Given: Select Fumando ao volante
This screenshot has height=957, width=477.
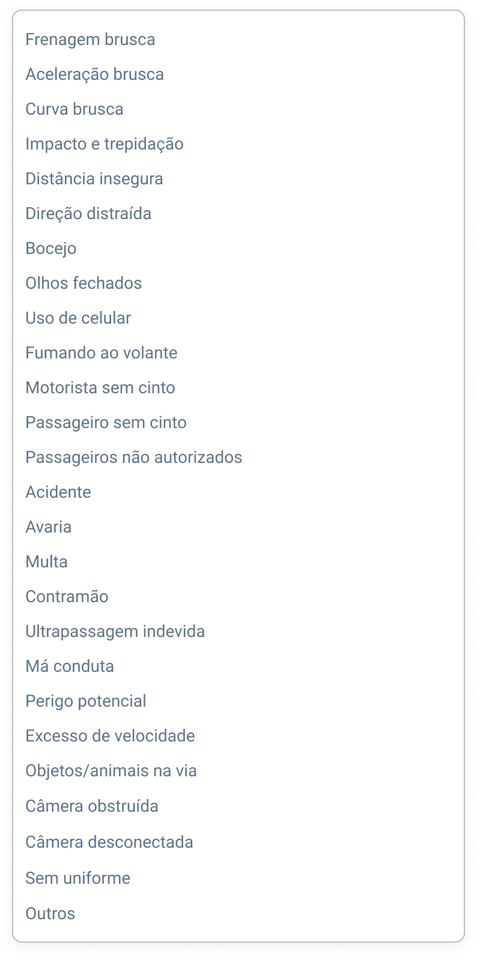Looking at the screenshot, I should tap(238, 353).
